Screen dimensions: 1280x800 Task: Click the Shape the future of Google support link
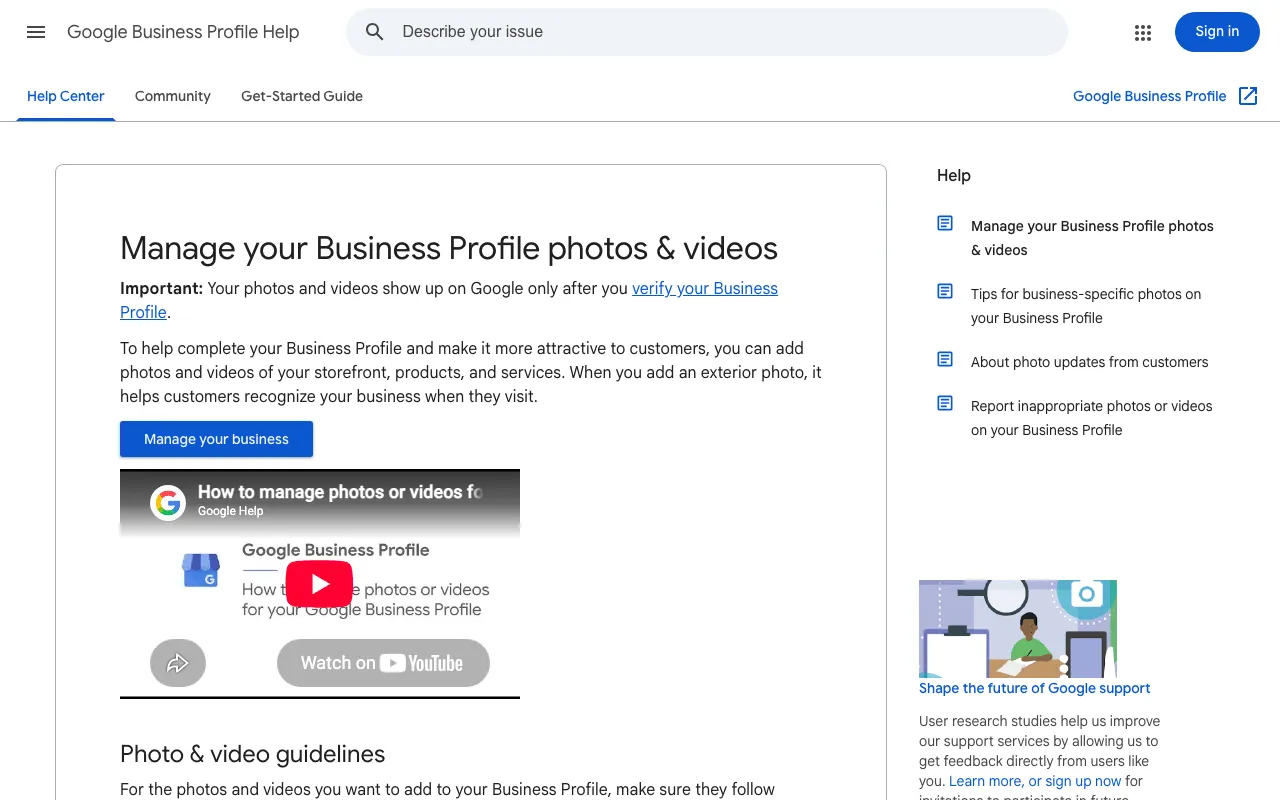(1035, 688)
